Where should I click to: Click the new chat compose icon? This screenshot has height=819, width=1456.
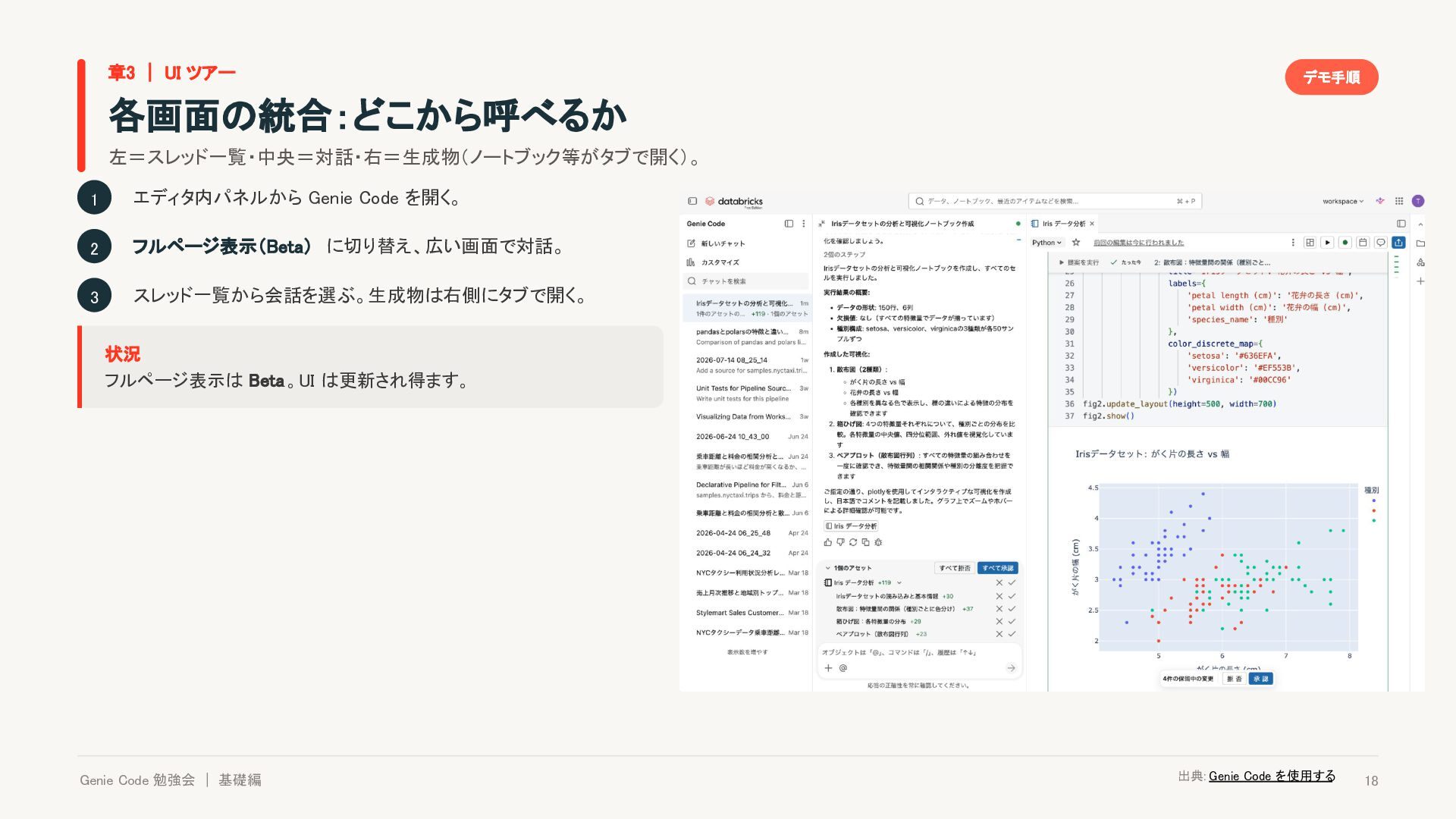click(691, 243)
